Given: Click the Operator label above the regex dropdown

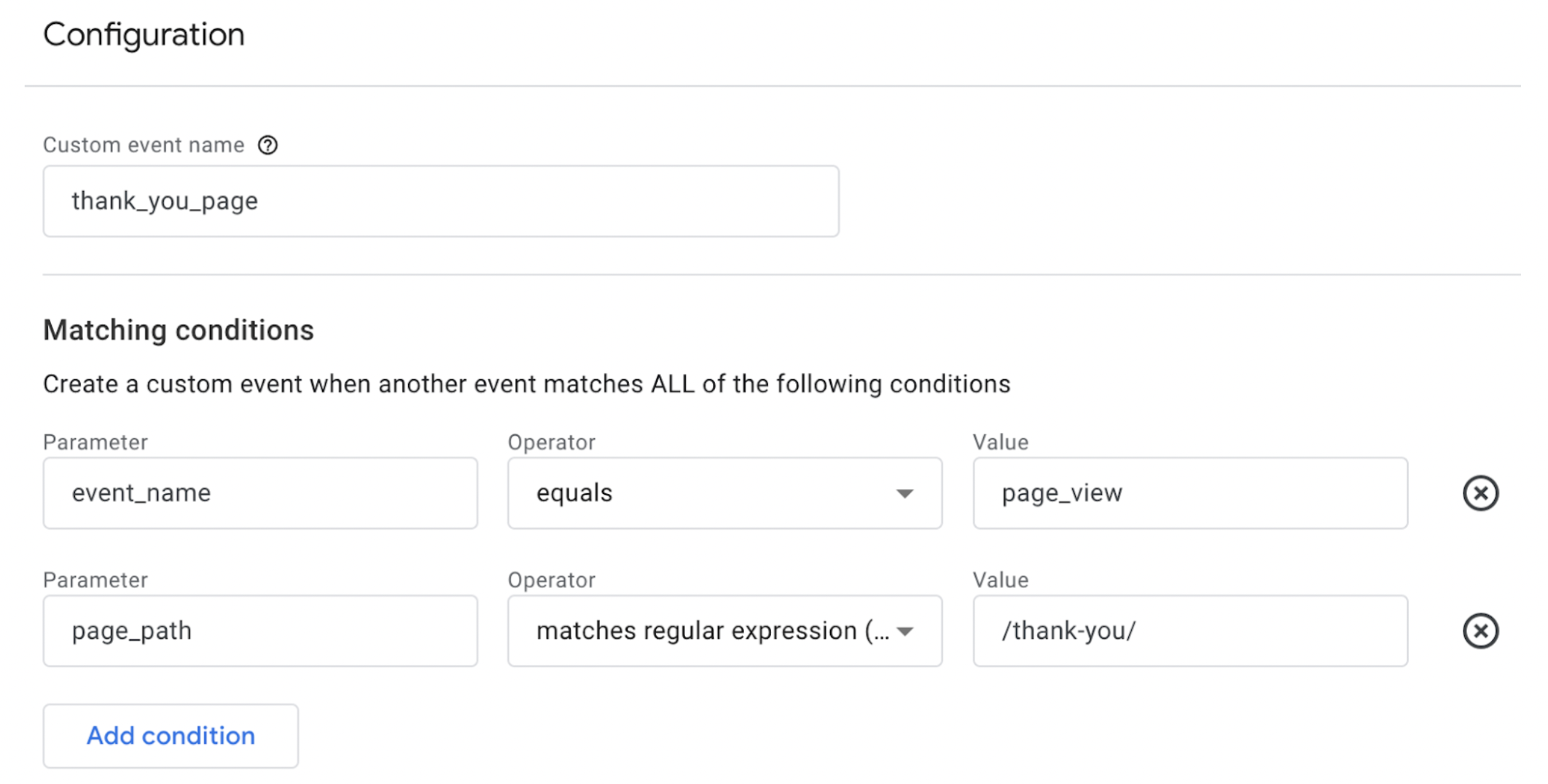Looking at the screenshot, I should coord(552,580).
